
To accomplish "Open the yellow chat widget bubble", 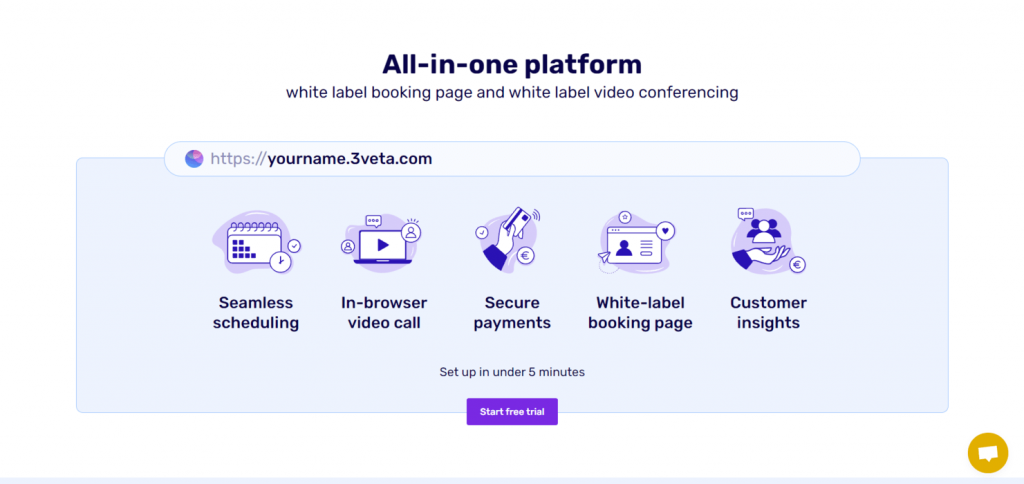I will tap(988, 453).
